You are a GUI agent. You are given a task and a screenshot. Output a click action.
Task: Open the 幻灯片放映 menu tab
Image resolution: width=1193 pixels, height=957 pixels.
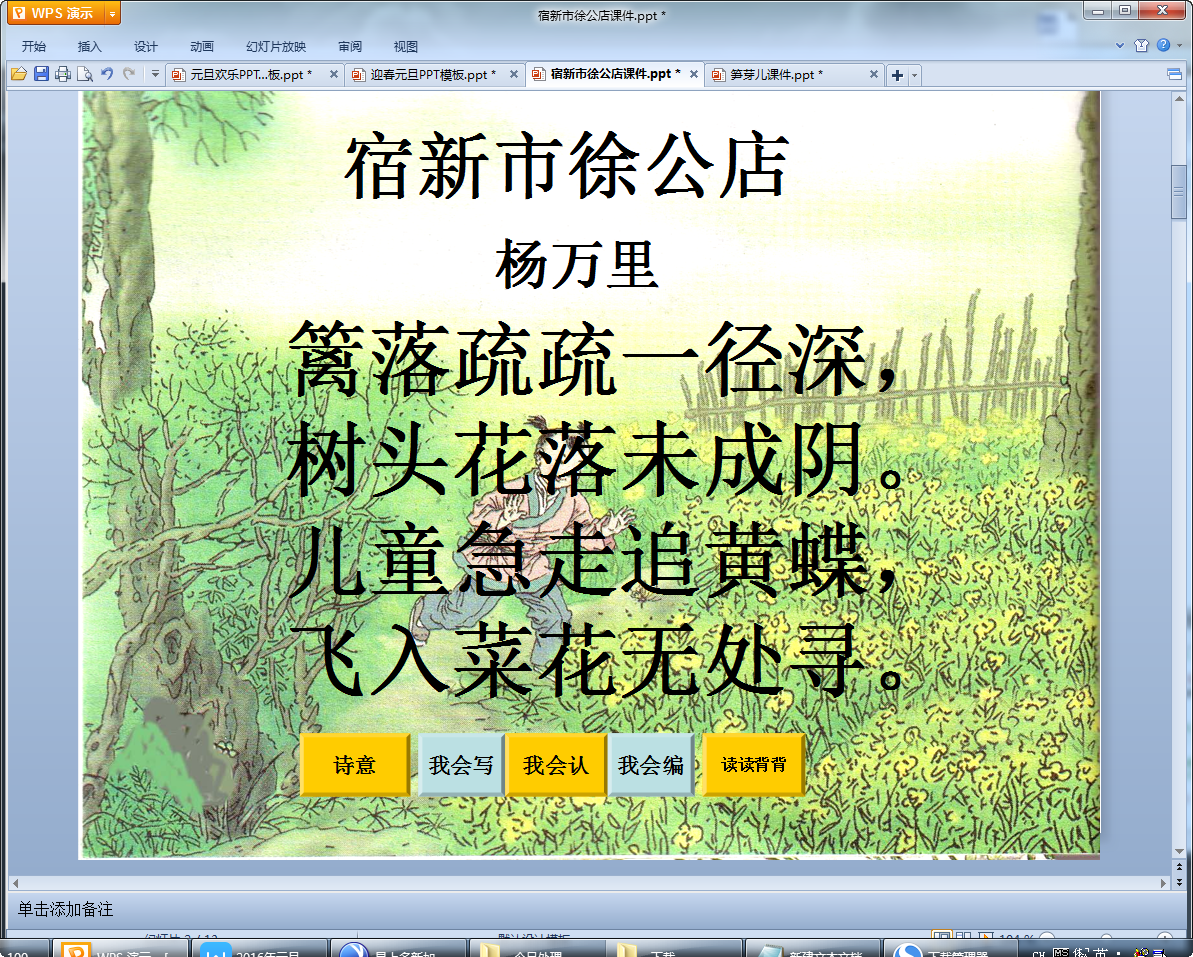point(275,46)
